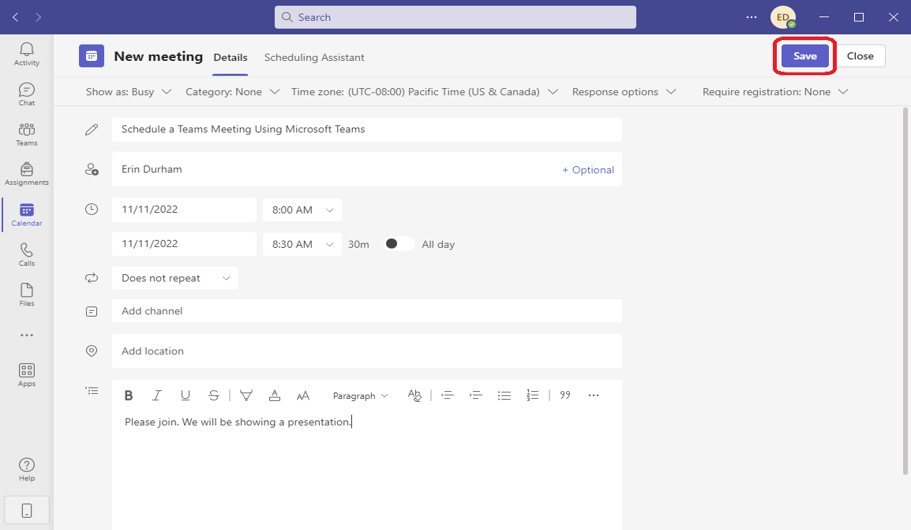The image size is (911, 530).
Task: Open Calls in the sidebar
Action: click(27, 255)
